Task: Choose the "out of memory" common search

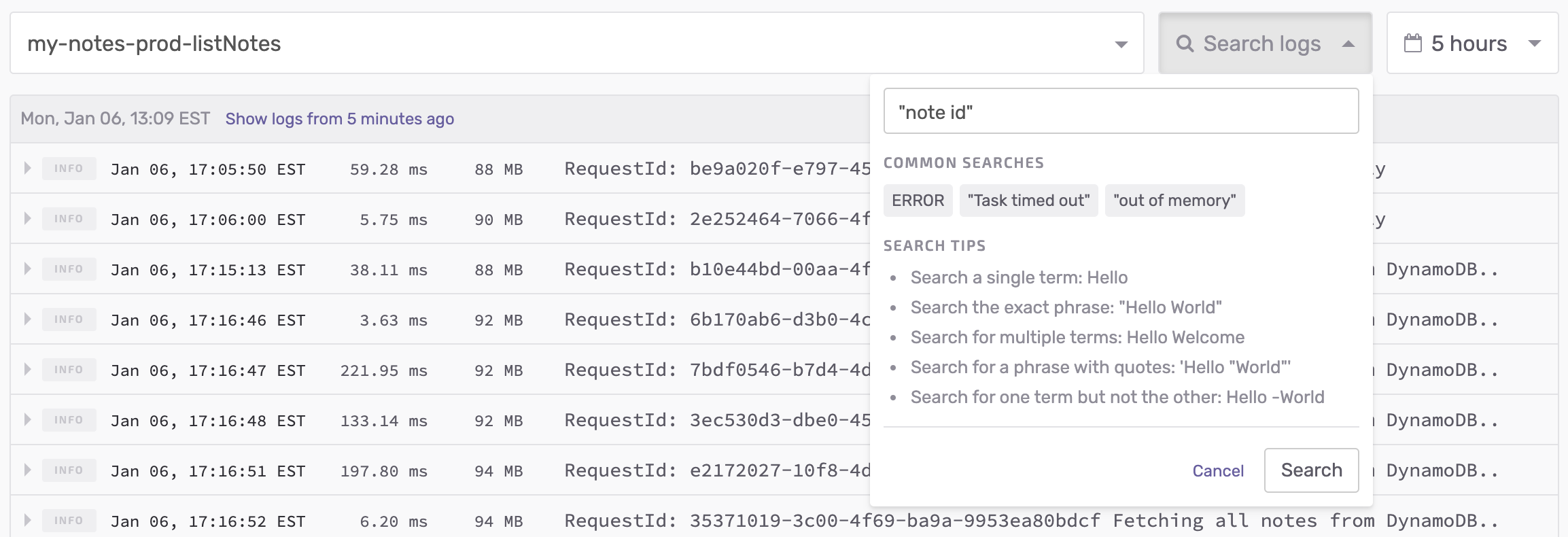Action: 1174,201
